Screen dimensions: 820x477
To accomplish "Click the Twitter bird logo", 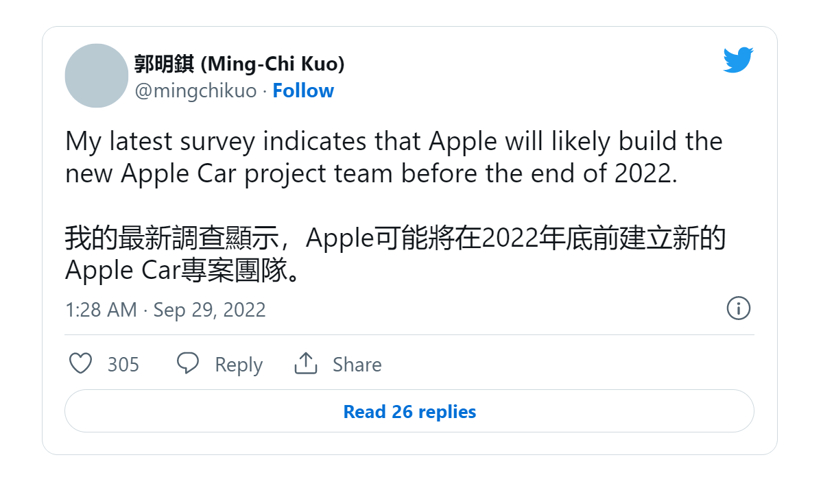I will tap(738, 60).
